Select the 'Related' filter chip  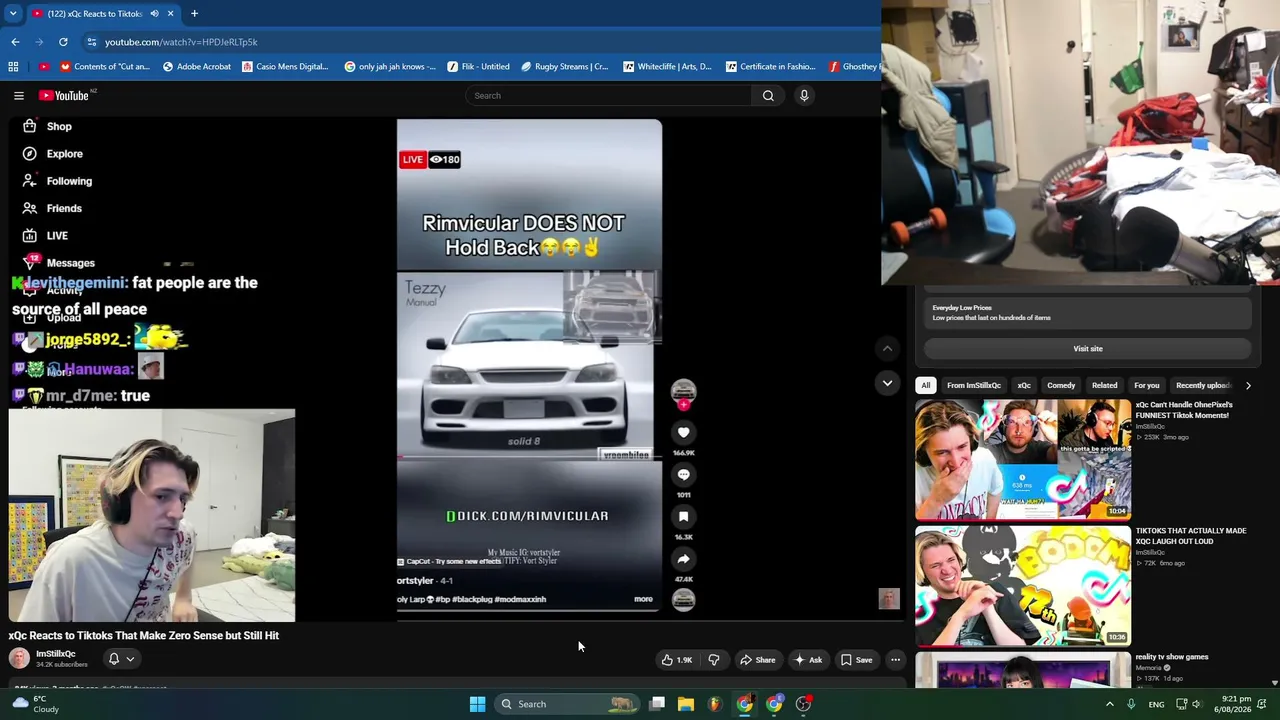pyautogui.click(x=1105, y=385)
